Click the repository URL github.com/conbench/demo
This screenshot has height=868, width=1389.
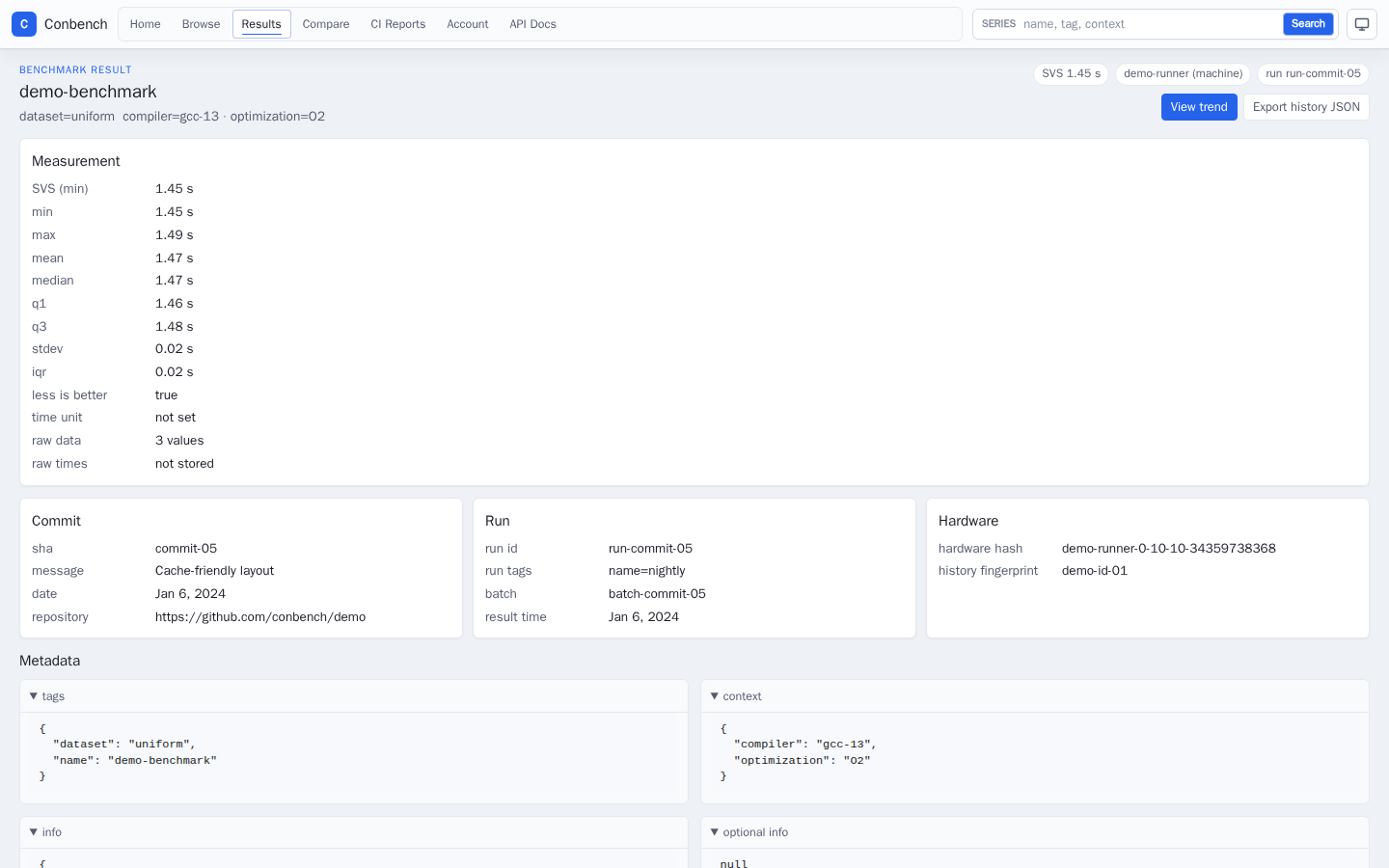260,617
